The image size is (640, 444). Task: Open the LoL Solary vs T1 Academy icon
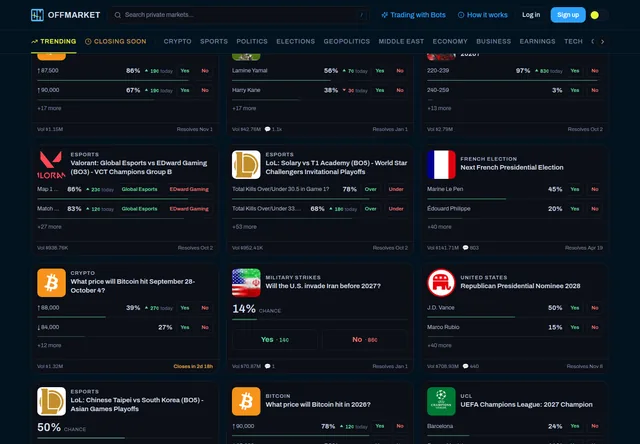tap(246, 165)
